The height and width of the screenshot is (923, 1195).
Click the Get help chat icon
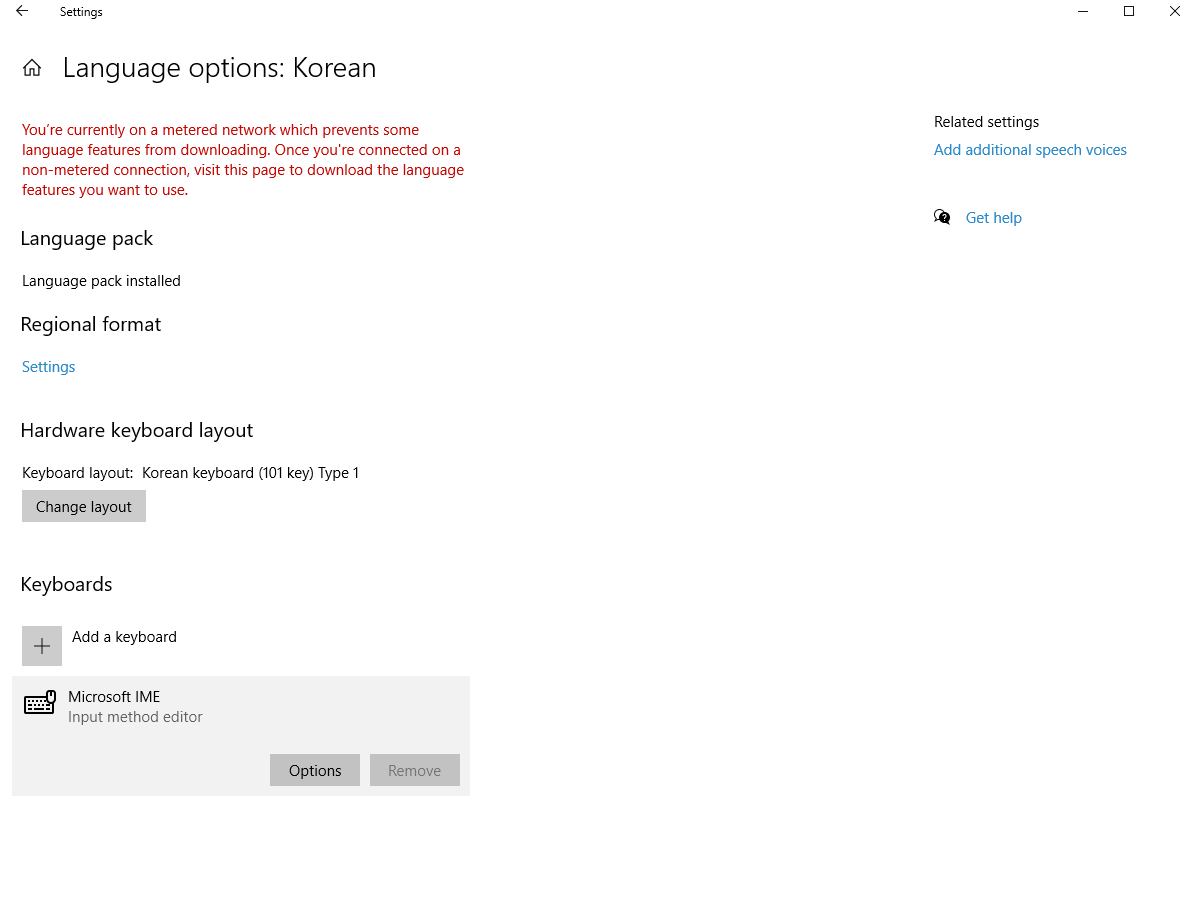click(x=942, y=217)
